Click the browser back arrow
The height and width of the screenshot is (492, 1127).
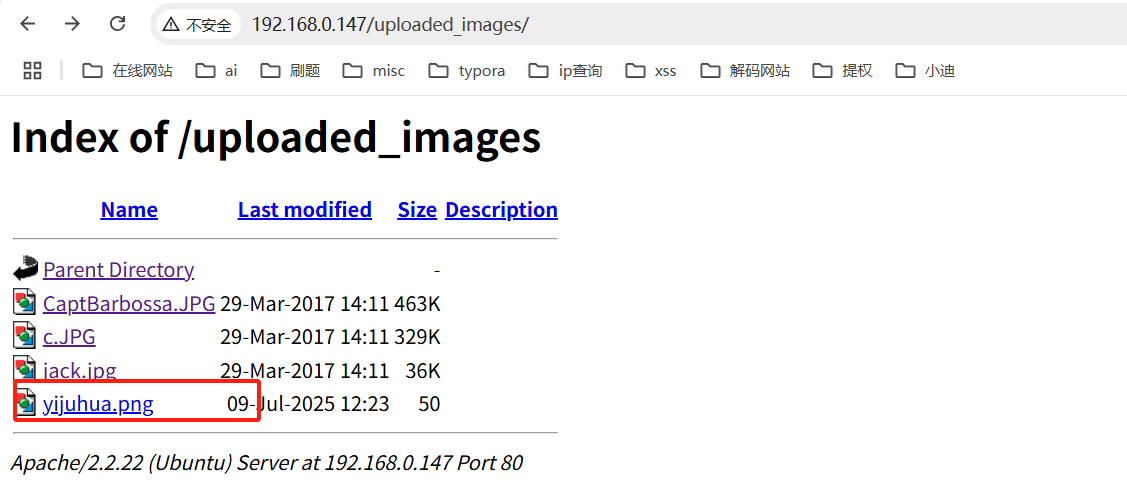(28, 24)
